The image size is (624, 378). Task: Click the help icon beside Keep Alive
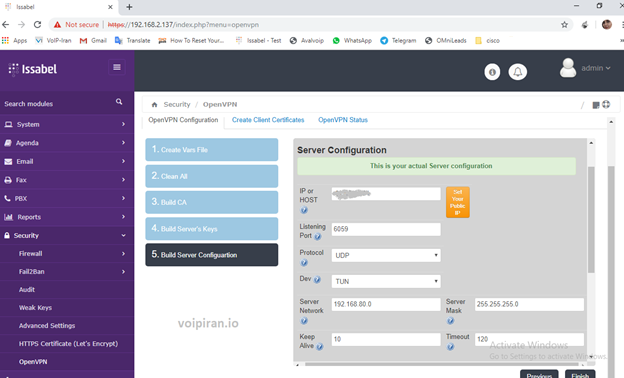[320, 347]
